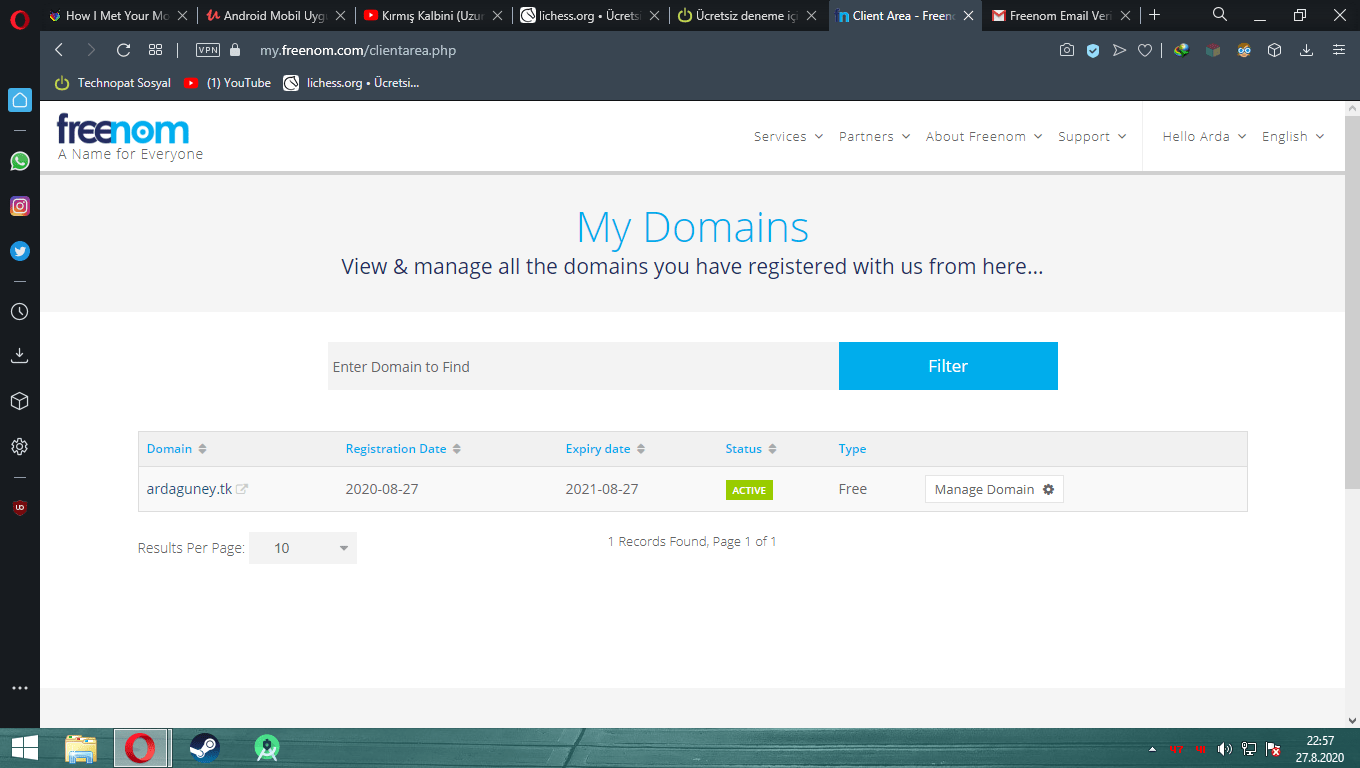Open the Results Per Page dropdown
The image size is (1360, 768).
303,548
